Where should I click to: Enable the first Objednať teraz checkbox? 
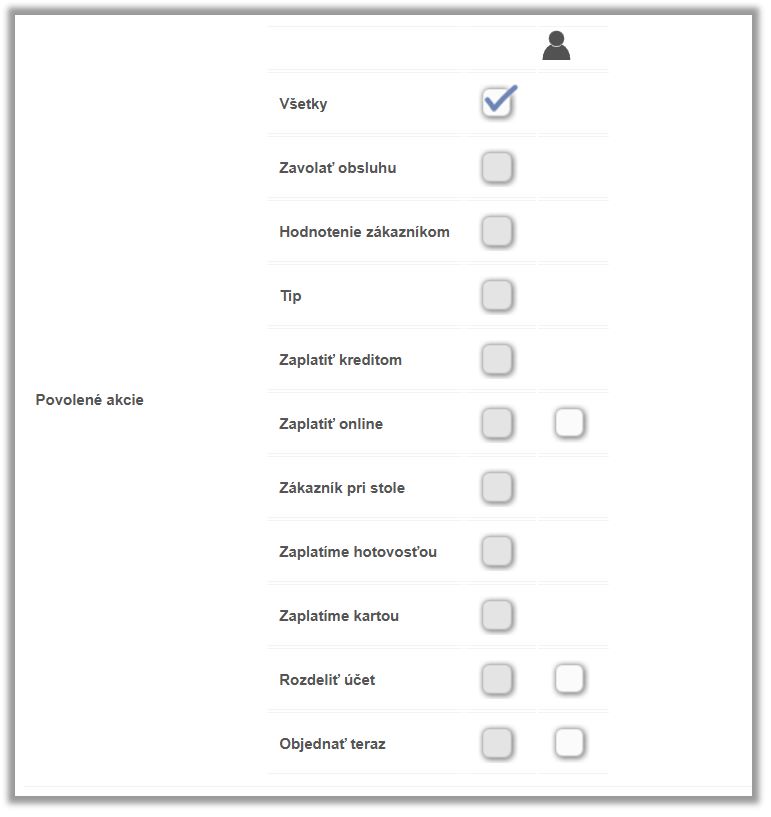point(497,743)
